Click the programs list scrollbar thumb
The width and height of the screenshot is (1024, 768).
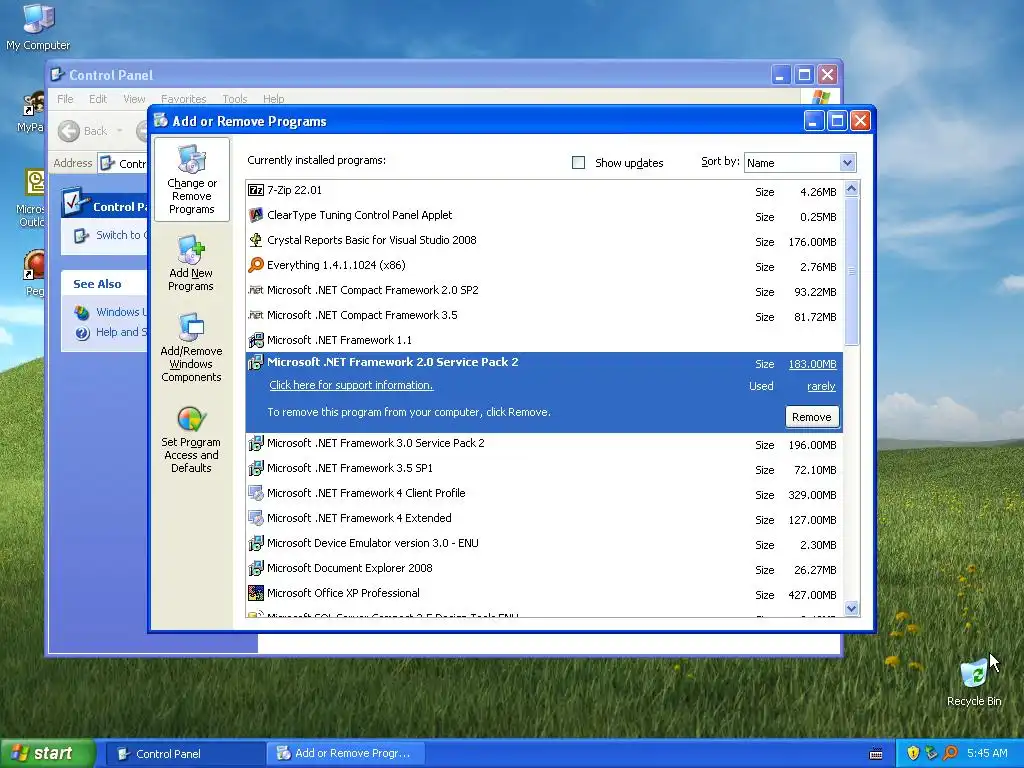pyautogui.click(x=851, y=271)
